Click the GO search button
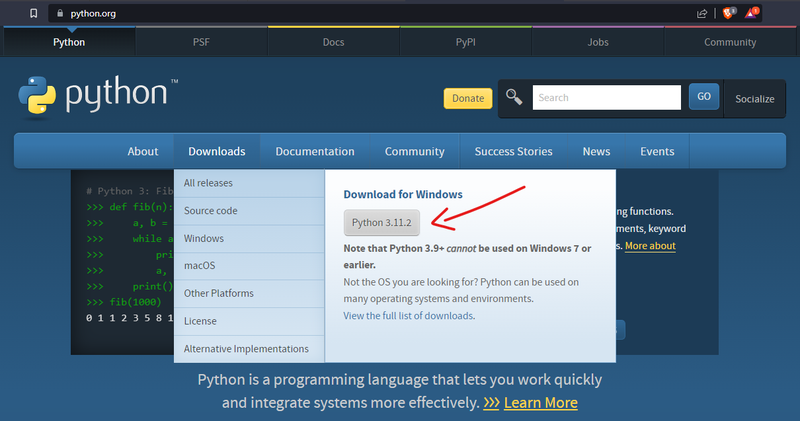This screenshot has height=421, width=800. [x=704, y=96]
